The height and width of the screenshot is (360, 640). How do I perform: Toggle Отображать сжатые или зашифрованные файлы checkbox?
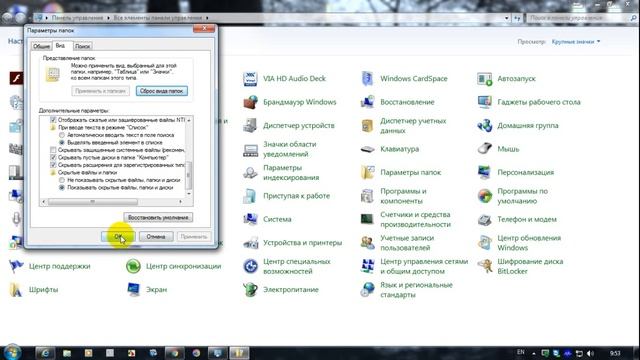tap(53, 120)
